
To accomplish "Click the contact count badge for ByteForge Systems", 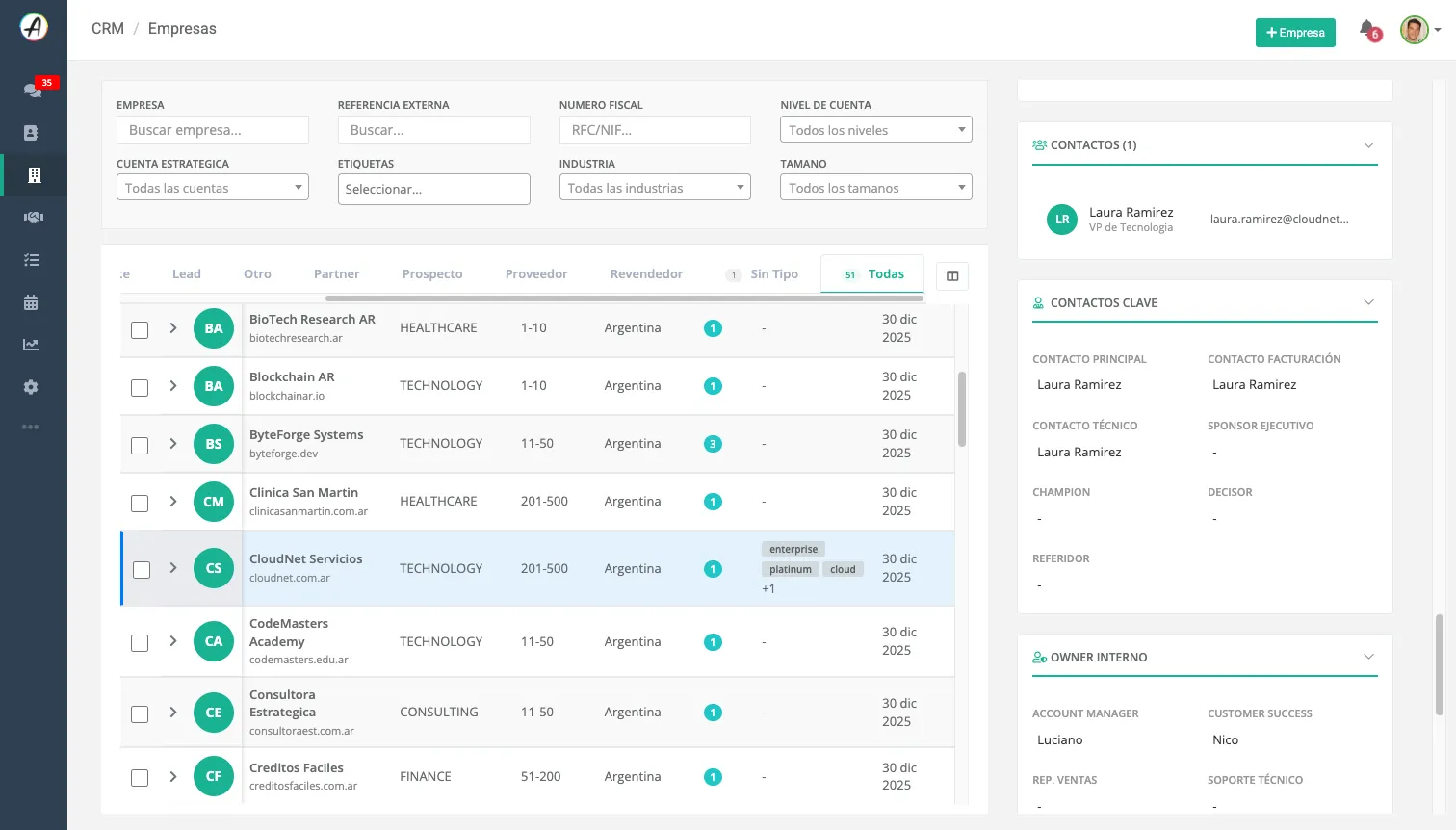I will coord(713,444).
